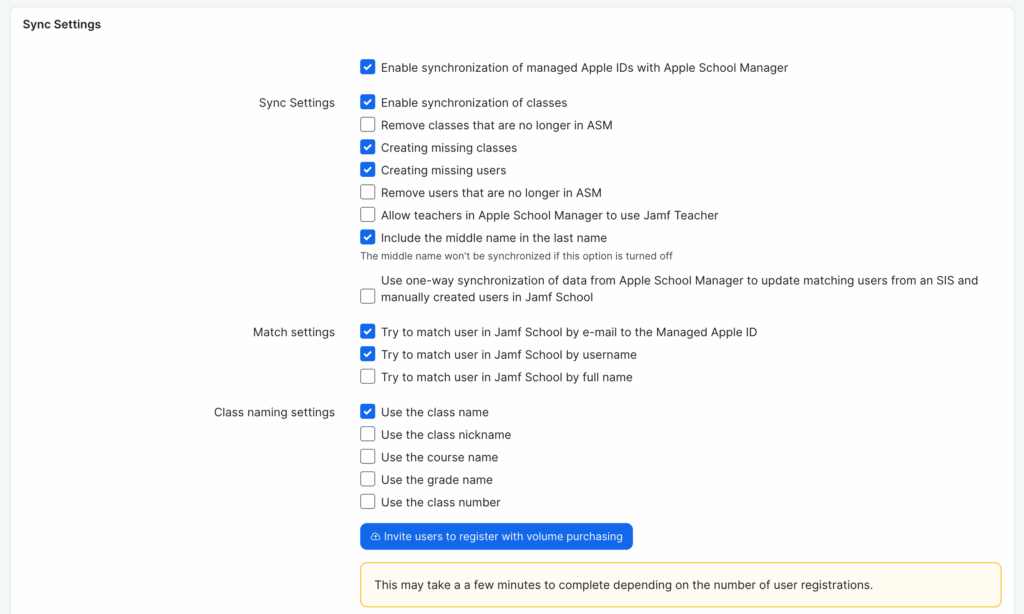Disable the Enable synchronization of classes checkbox
The image size is (1024, 614).
coord(368,102)
